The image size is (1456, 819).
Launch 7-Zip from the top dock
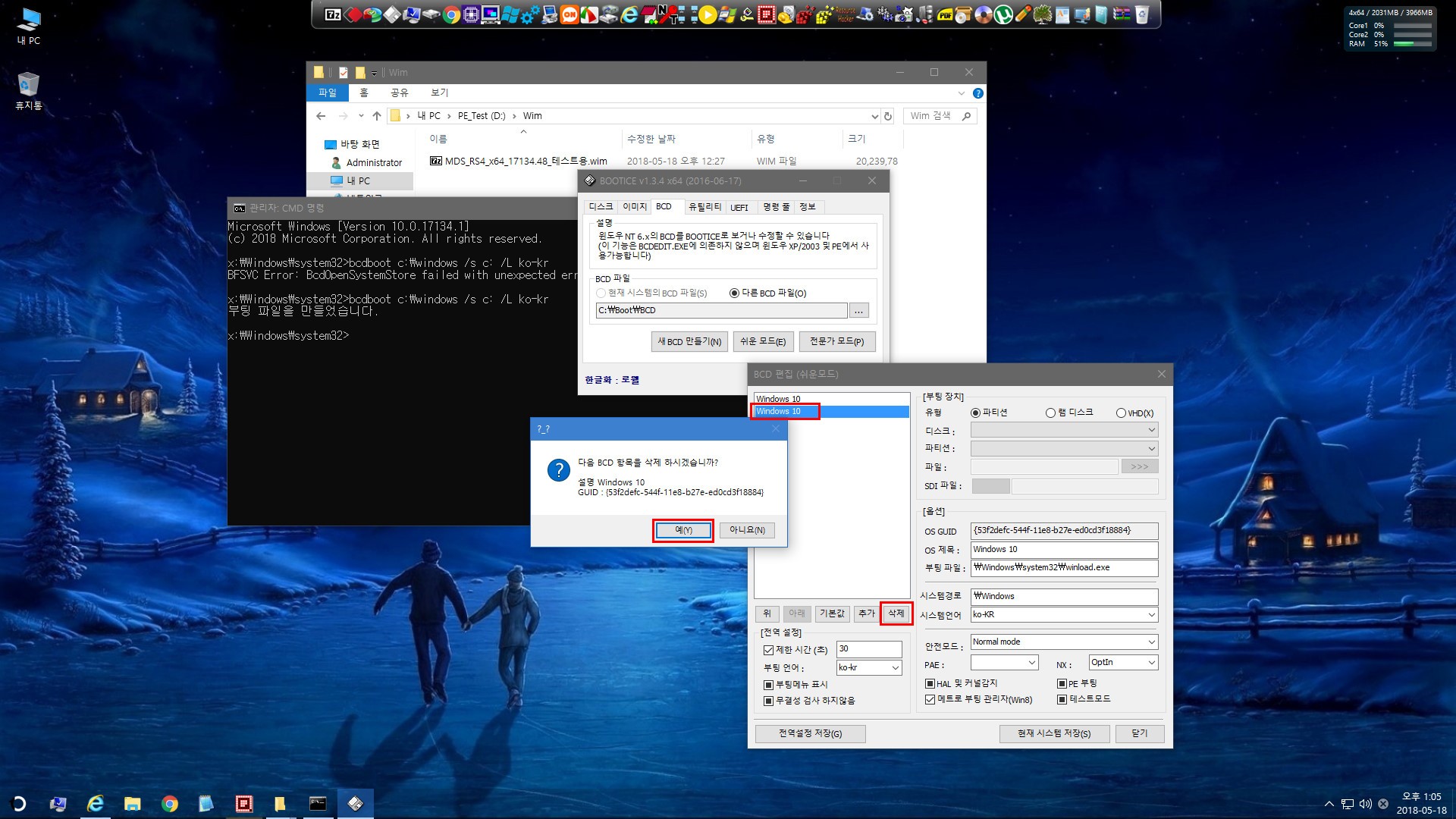coord(333,14)
